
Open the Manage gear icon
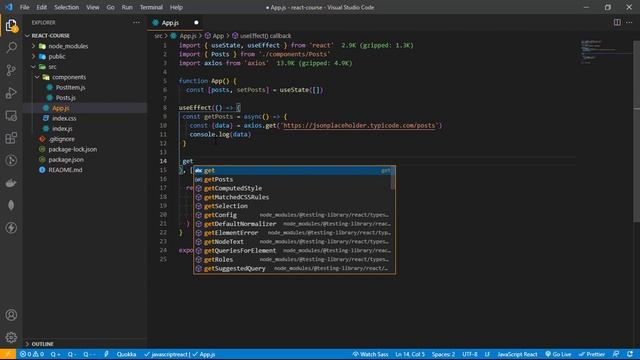pyautogui.click(x=11, y=337)
